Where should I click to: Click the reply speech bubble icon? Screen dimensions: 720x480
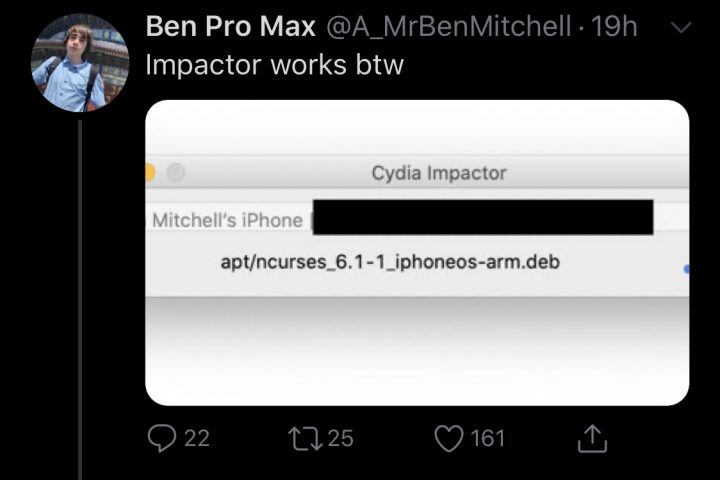(160, 438)
